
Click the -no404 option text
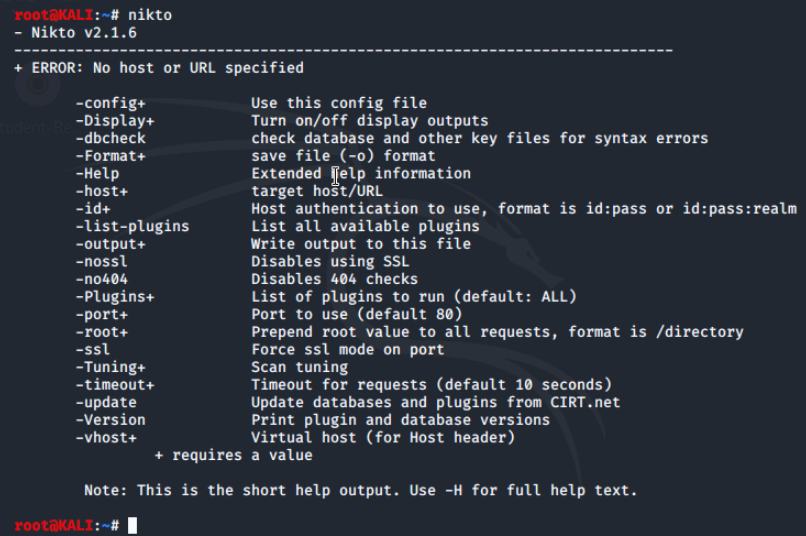point(102,279)
